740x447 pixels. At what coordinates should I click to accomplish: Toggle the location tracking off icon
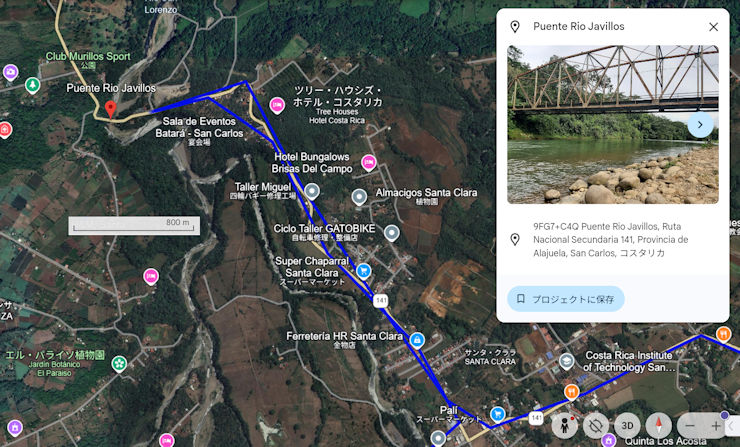pyautogui.click(x=596, y=426)
